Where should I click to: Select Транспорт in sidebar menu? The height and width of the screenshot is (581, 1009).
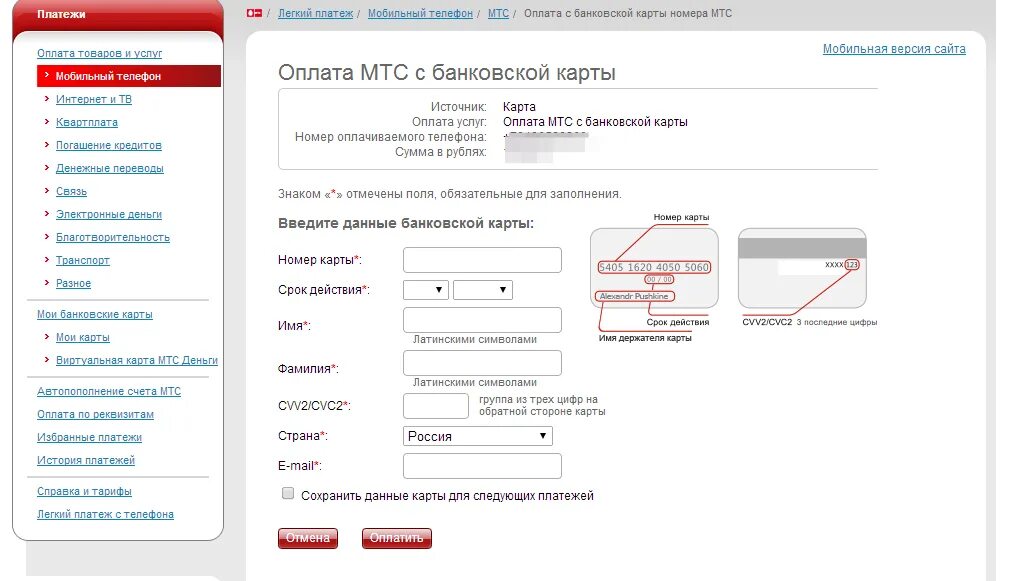(82, 261)
